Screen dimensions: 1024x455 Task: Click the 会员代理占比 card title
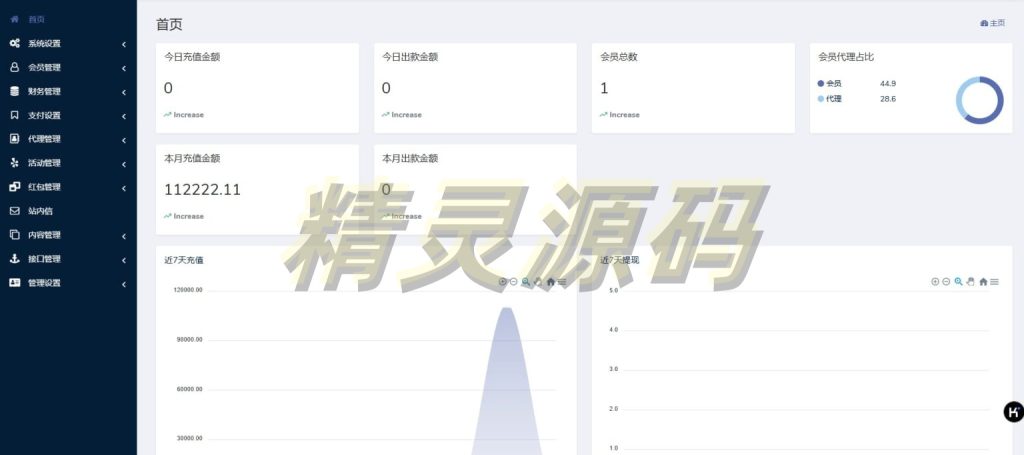(846, 57)
